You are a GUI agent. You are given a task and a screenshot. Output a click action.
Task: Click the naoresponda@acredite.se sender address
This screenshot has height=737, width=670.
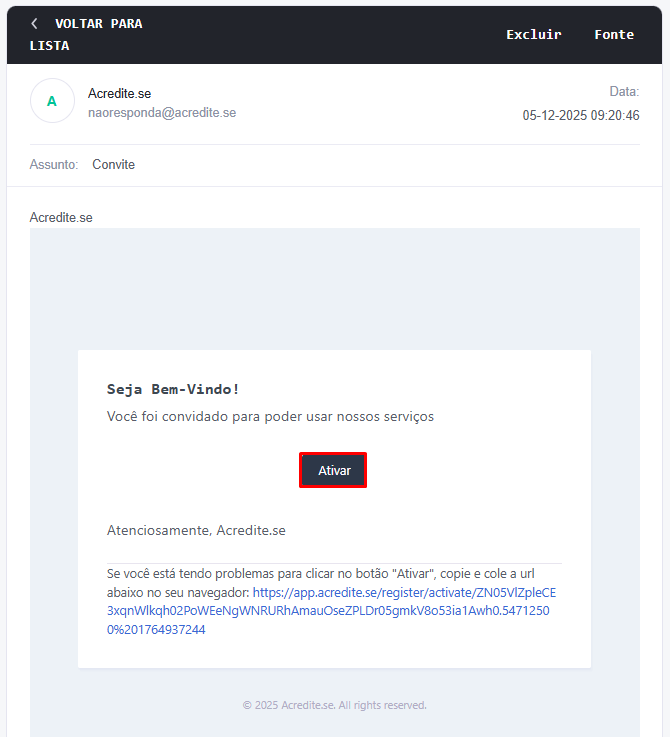click(162, 113)
